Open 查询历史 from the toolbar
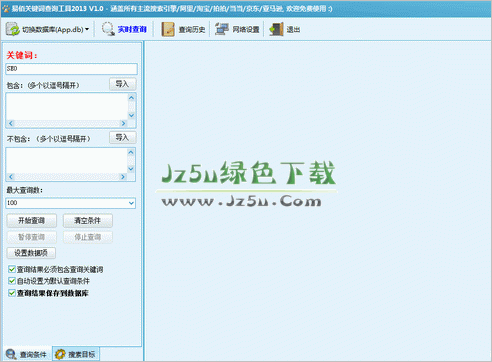This screenshot has height=362, width=492. coord(192,30)
